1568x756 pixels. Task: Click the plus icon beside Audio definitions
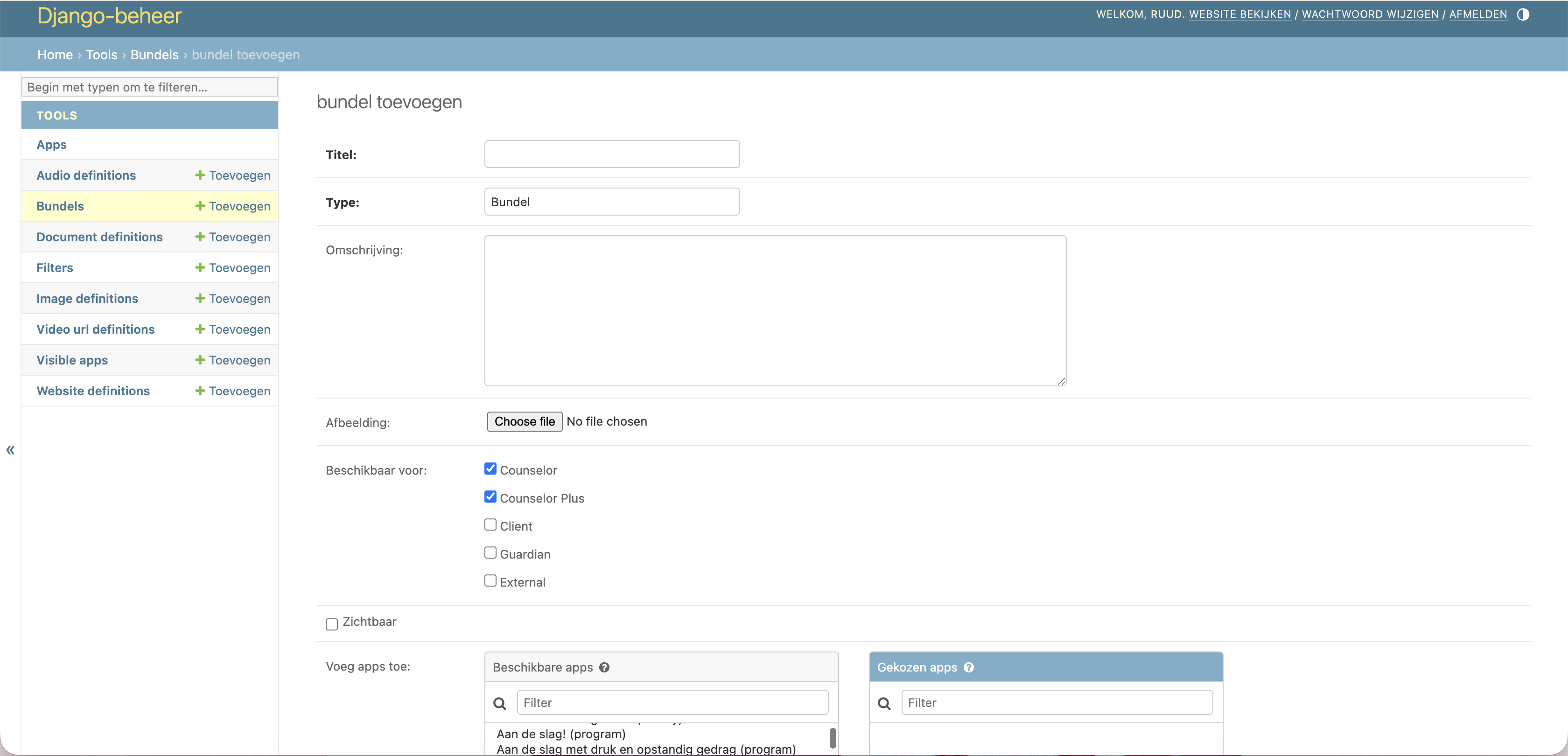[x=200, y=175]
